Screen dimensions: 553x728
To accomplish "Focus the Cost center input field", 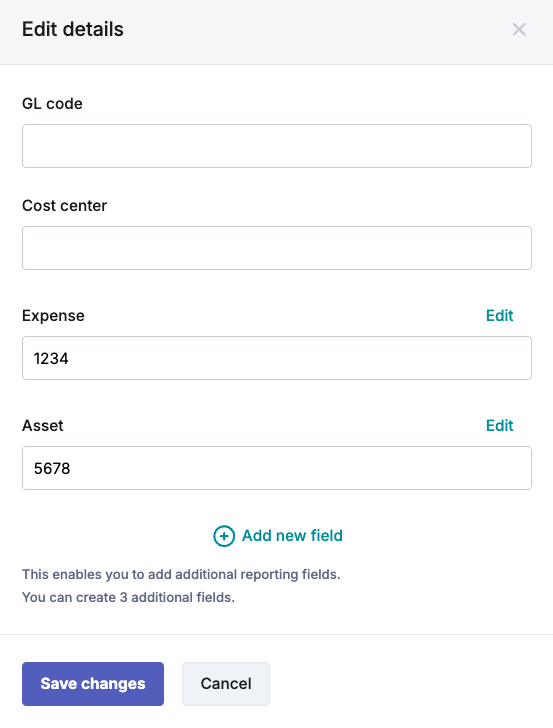I will [x=277, y=248].
